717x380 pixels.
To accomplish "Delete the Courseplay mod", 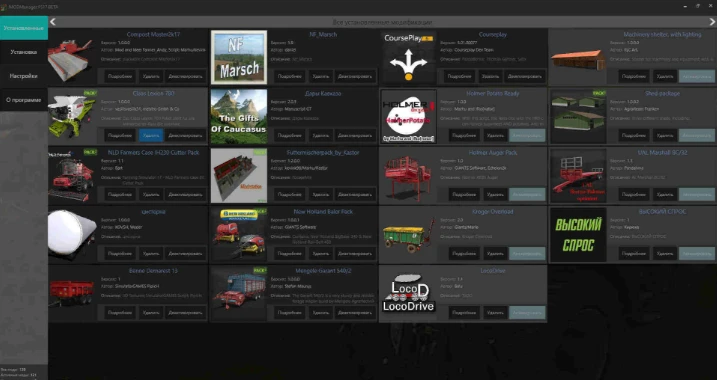I will (x=491, y=76).
